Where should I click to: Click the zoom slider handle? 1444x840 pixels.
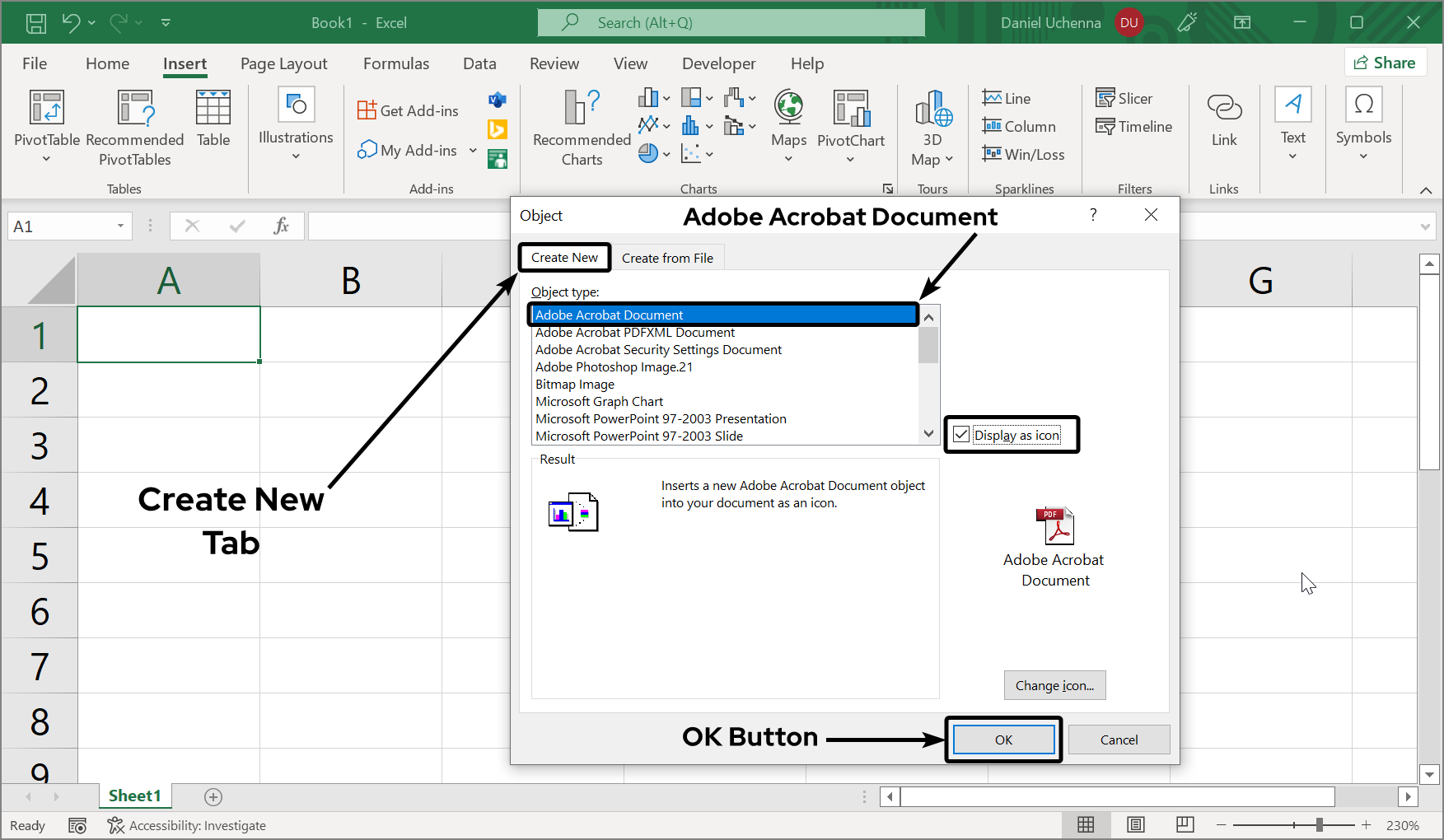pyautogui.click(x=1320, y=825)
